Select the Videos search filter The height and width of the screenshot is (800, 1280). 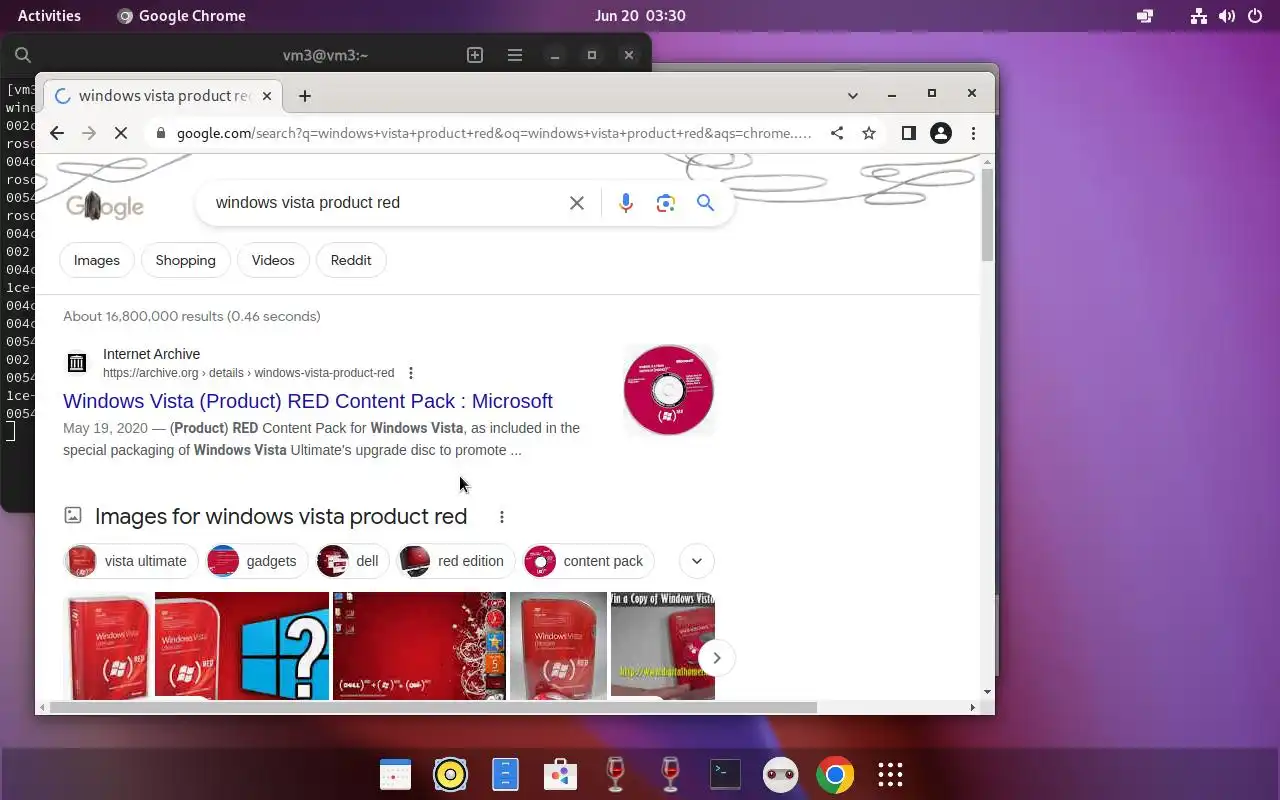tap(273, 260)
